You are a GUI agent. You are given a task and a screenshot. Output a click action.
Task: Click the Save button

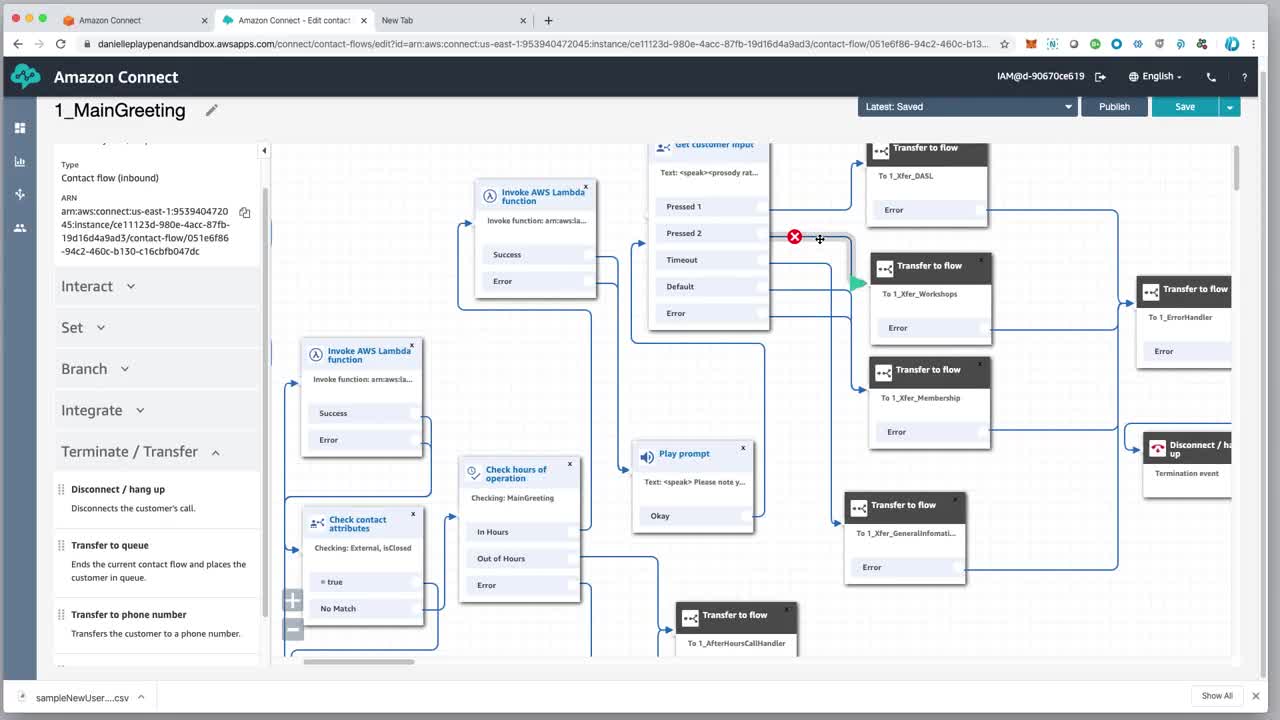[x=1185, y=106]
